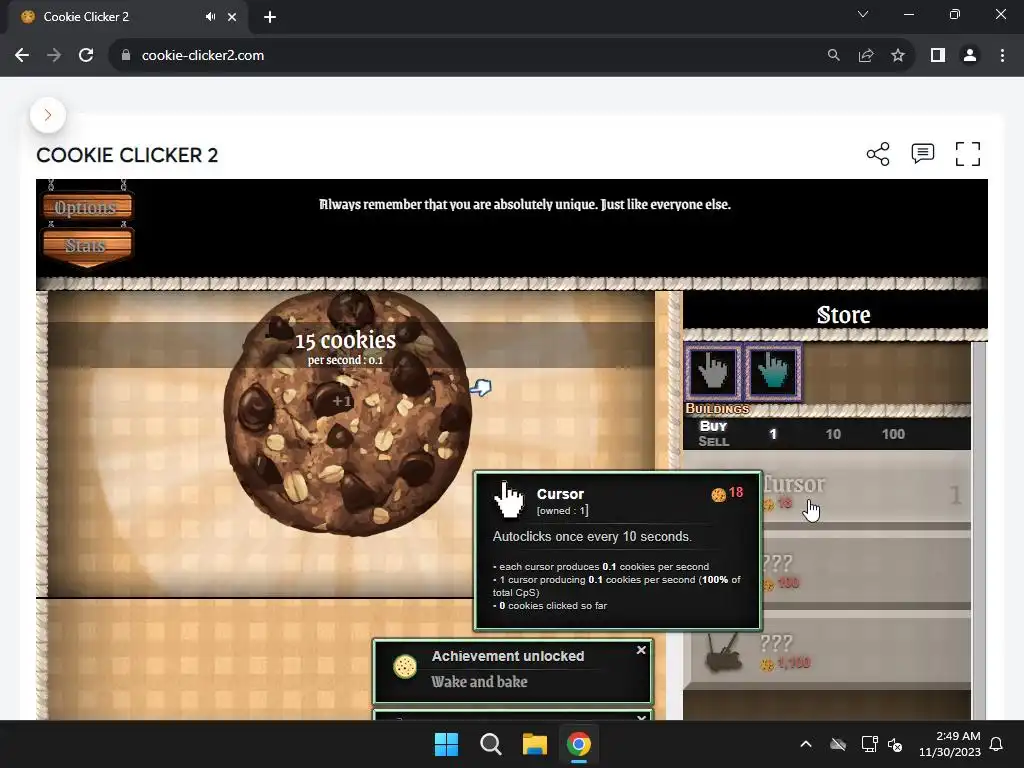Open the muted volume tray icon
This screenshot has height=768, width=1024.
click(895, 744)
